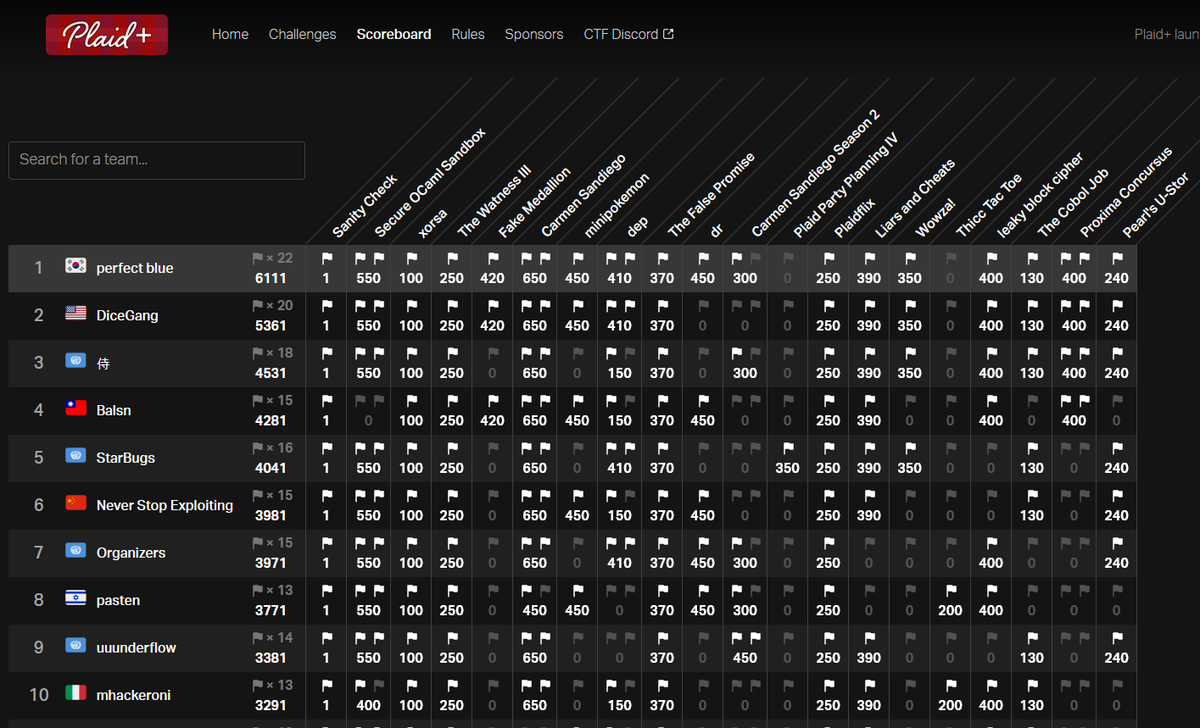
Task: Open the Challenges page
Action: coord(302,34)
